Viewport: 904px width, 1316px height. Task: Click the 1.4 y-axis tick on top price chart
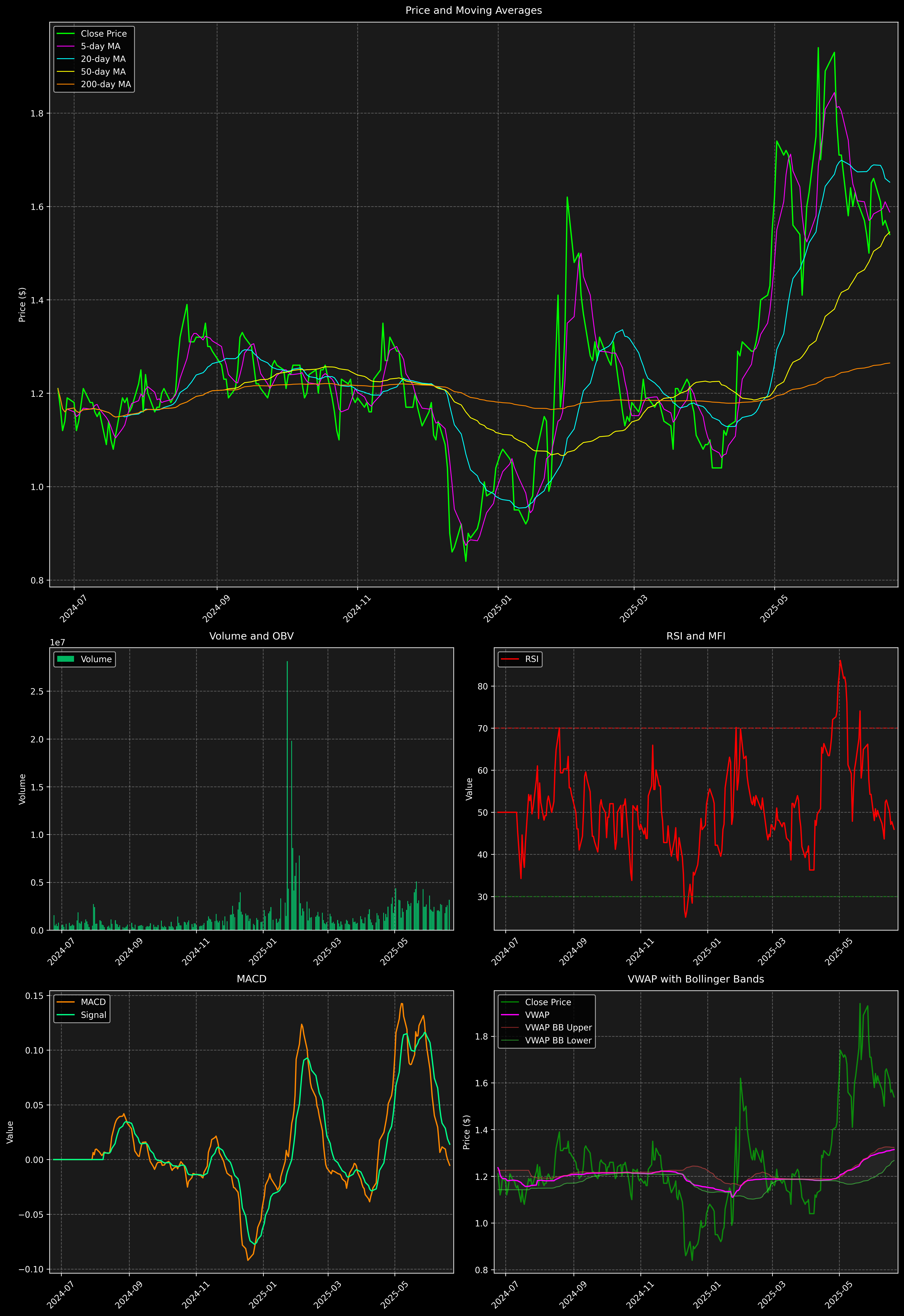point(37,300)
